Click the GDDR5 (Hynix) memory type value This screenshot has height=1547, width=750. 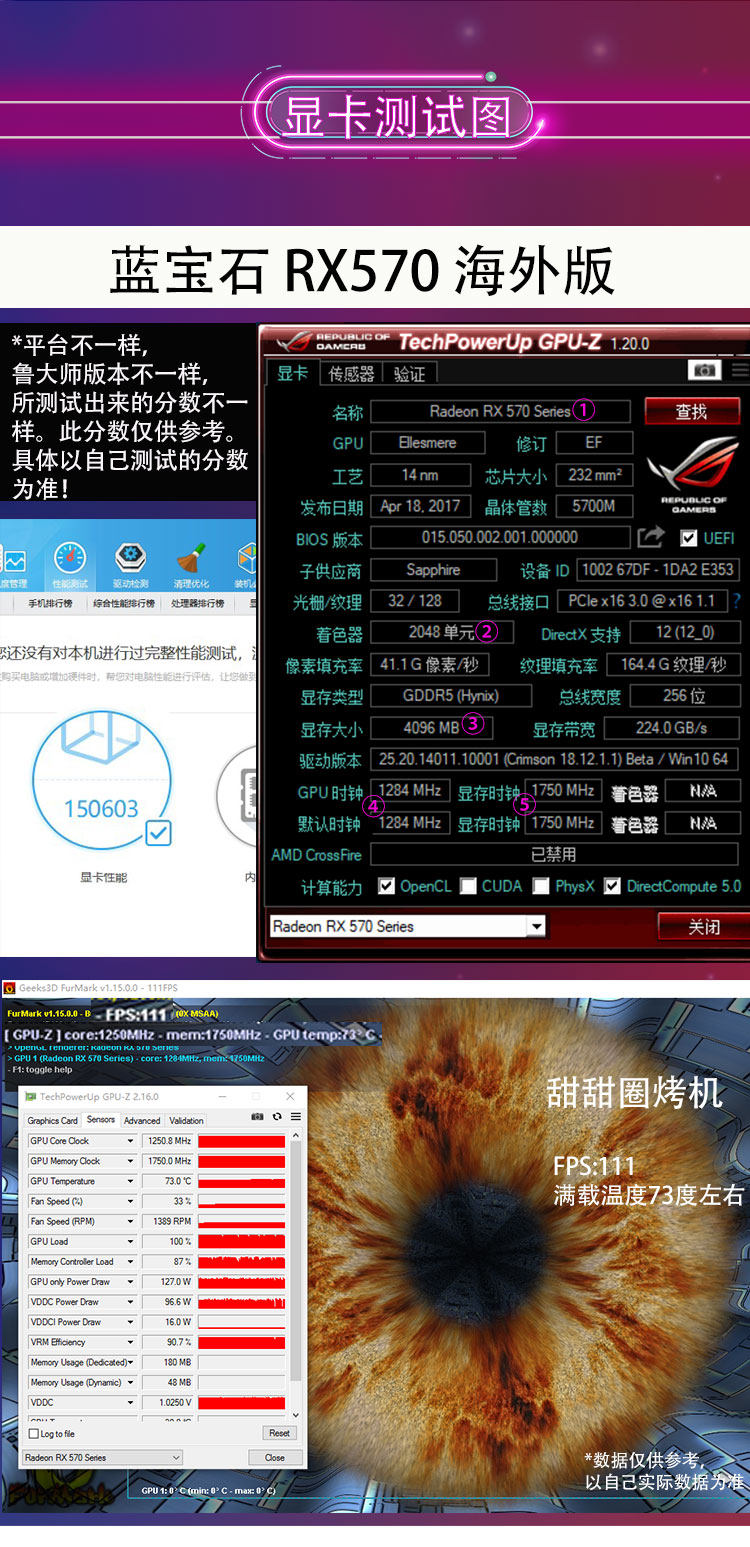click(450, 695)
